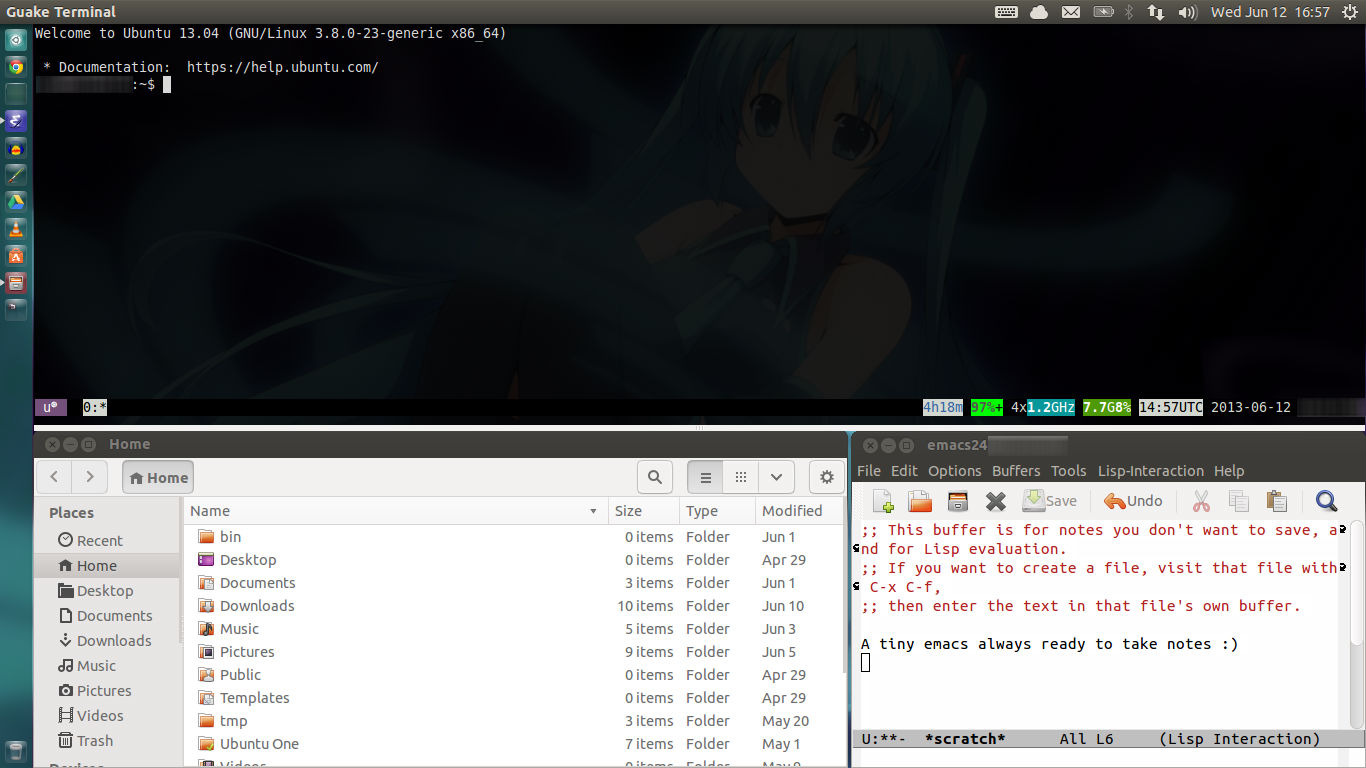Open Ubuntu Software Center from the launcher
Screen dimensions: 1366x768
click(16, 256)
